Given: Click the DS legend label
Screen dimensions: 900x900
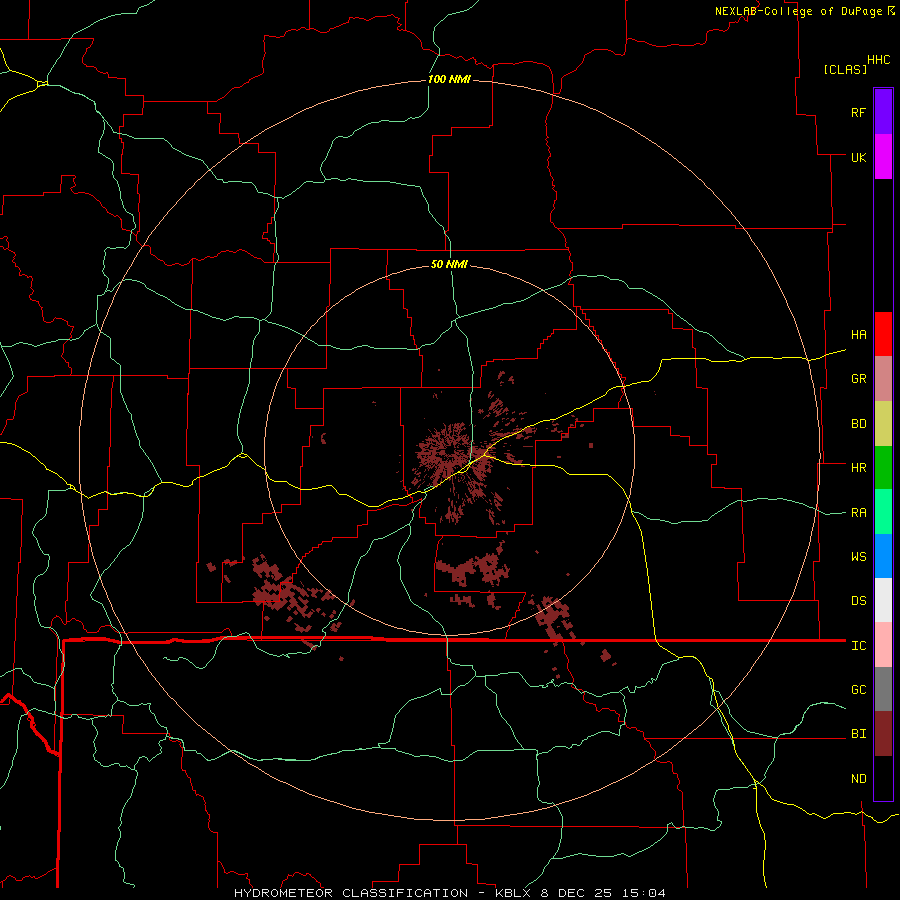Looking at the screenshot, I should tap(858, 601).
